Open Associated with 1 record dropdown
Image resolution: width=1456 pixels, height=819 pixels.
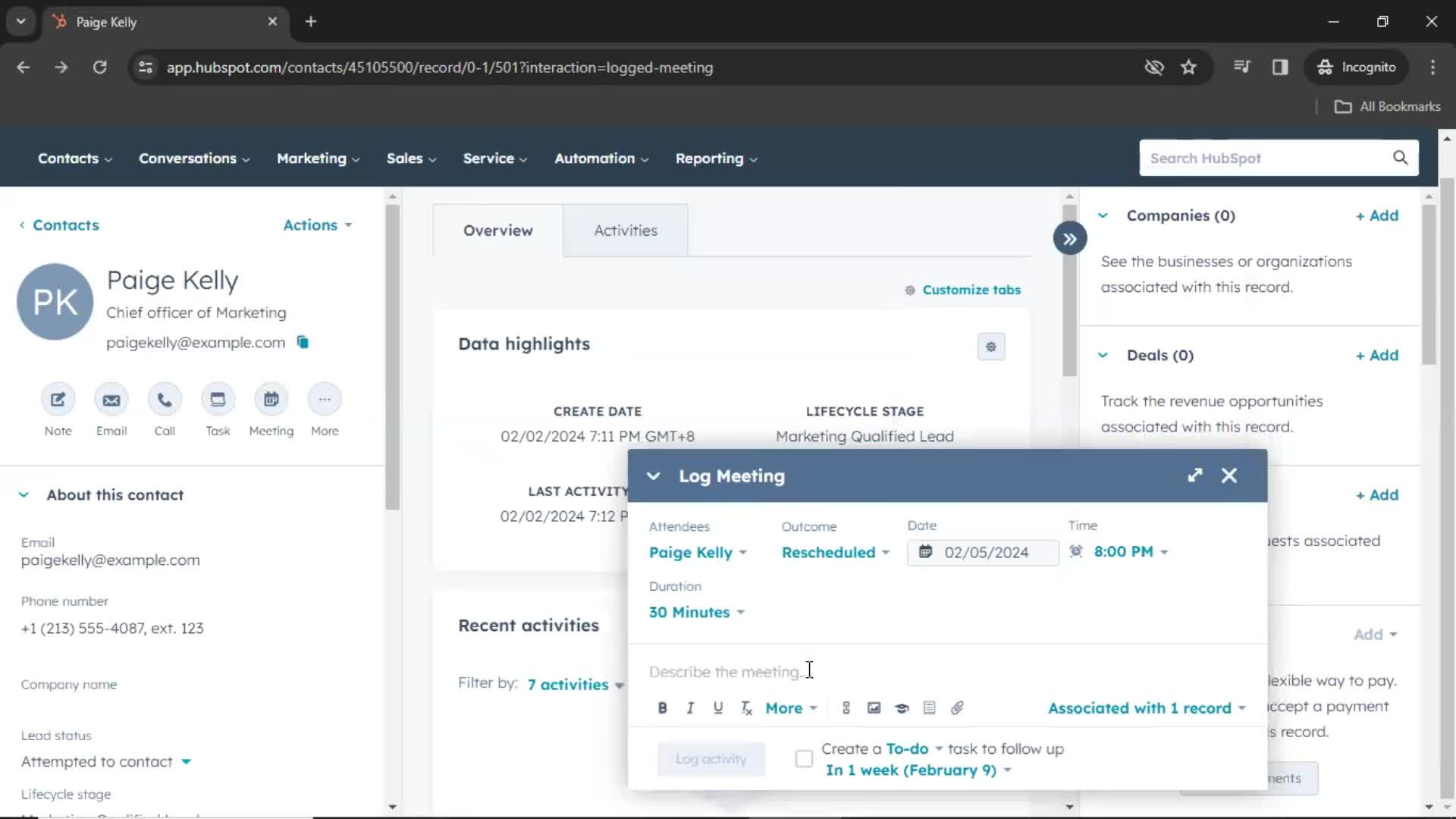tap(1147, 708)
